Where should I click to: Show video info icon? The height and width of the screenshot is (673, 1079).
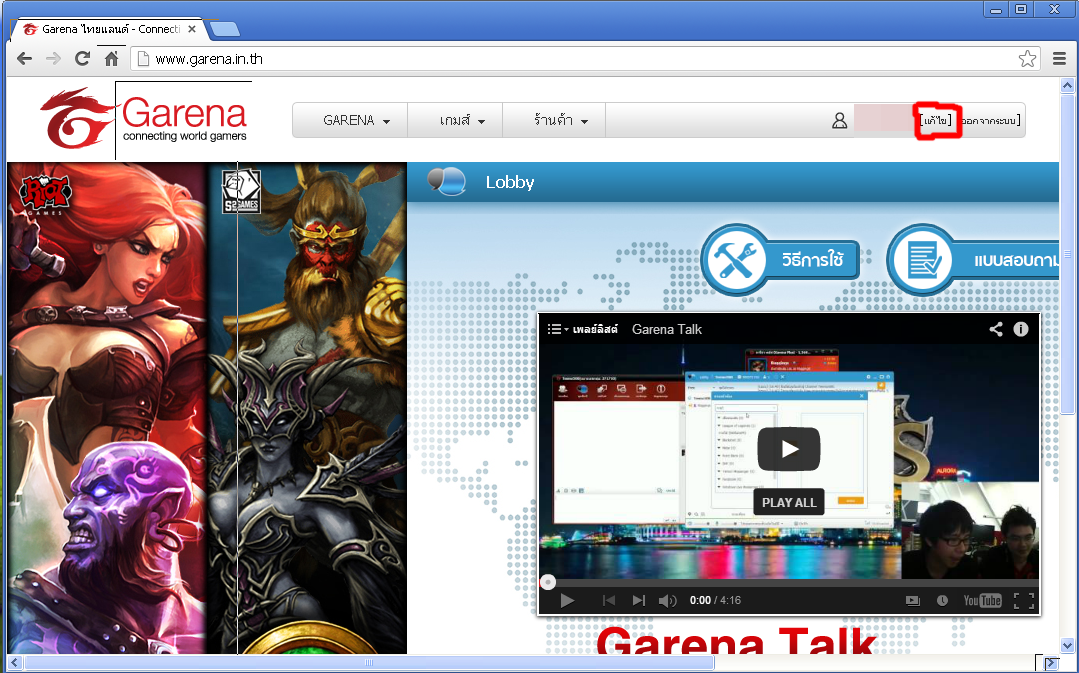point(1021,329)
